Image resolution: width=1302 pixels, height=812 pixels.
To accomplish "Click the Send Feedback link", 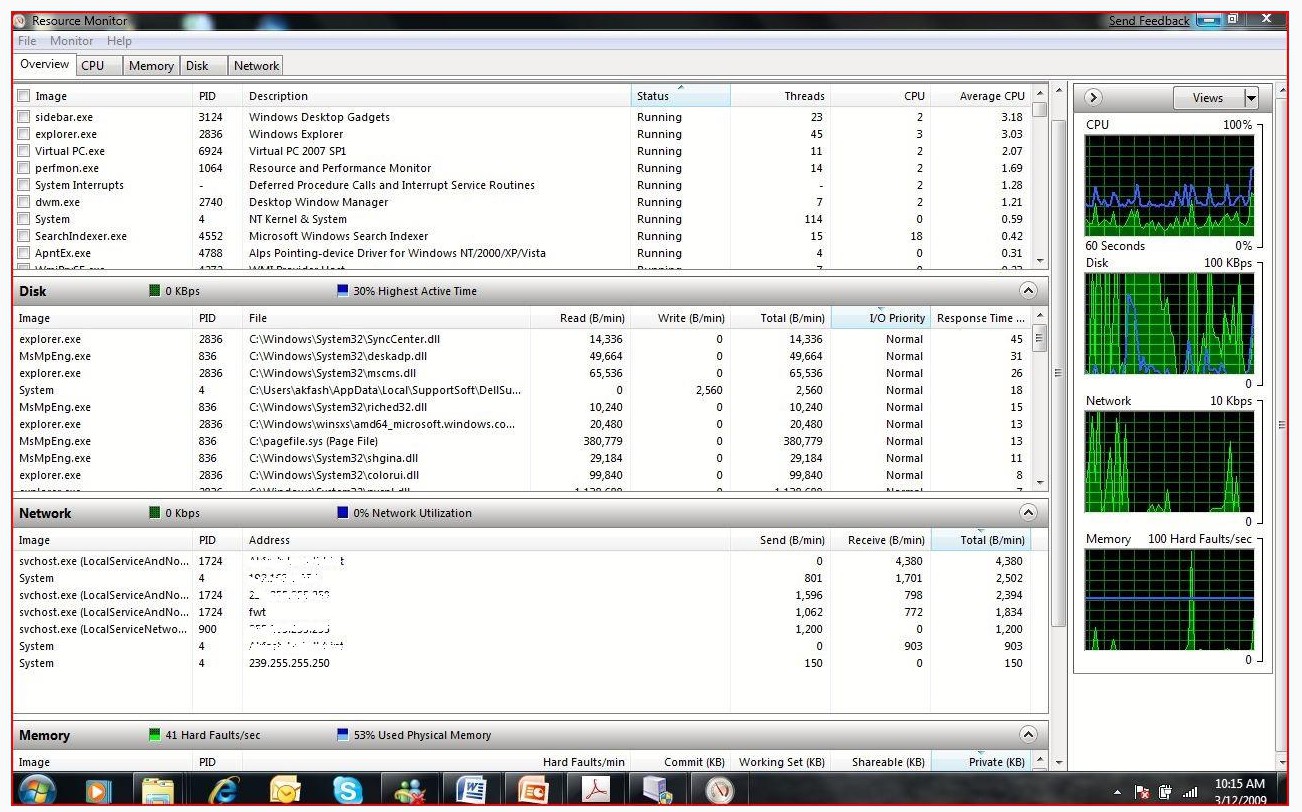I will [x=1148, y=21].
